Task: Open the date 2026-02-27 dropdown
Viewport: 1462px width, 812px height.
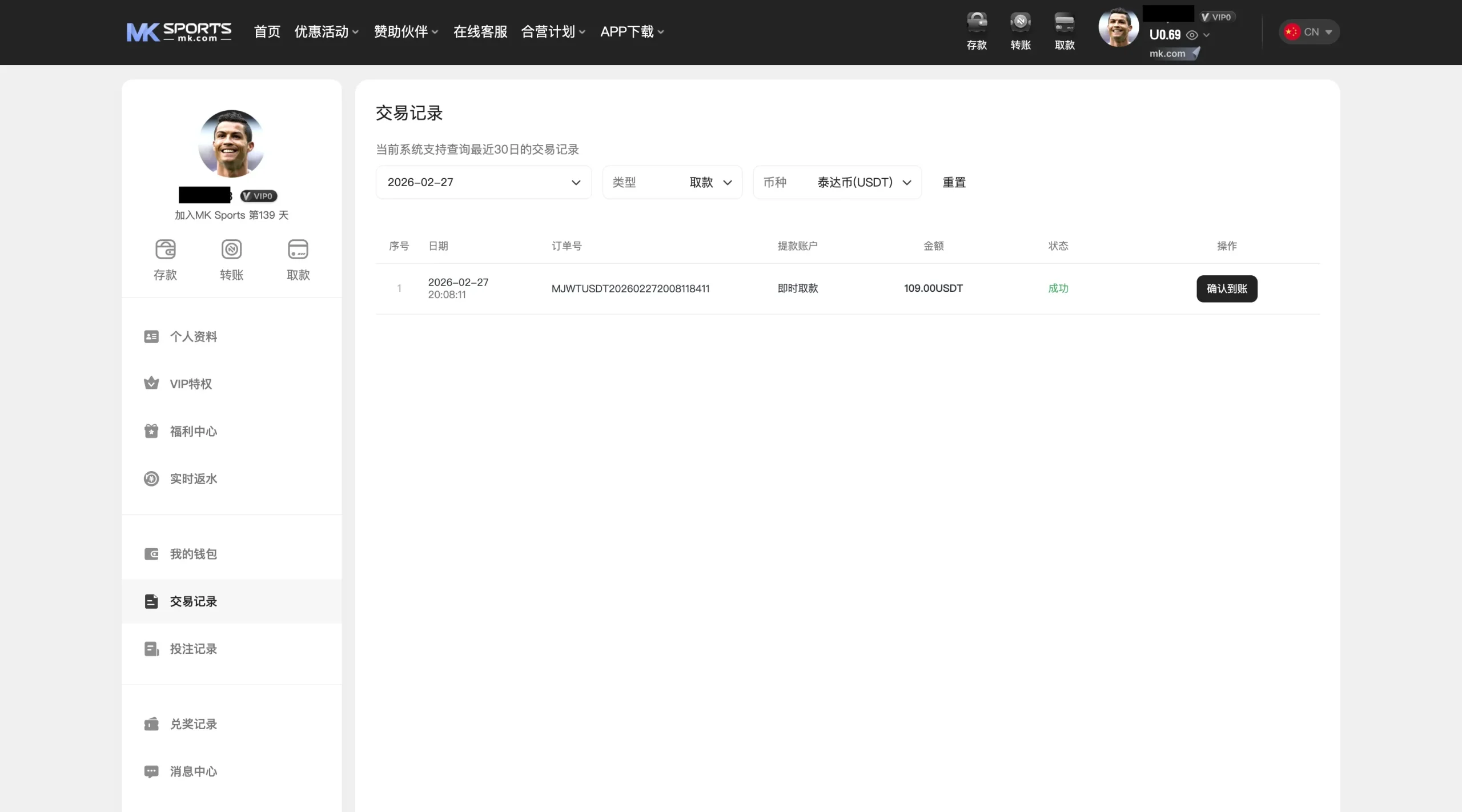Action: click(483, 182)
